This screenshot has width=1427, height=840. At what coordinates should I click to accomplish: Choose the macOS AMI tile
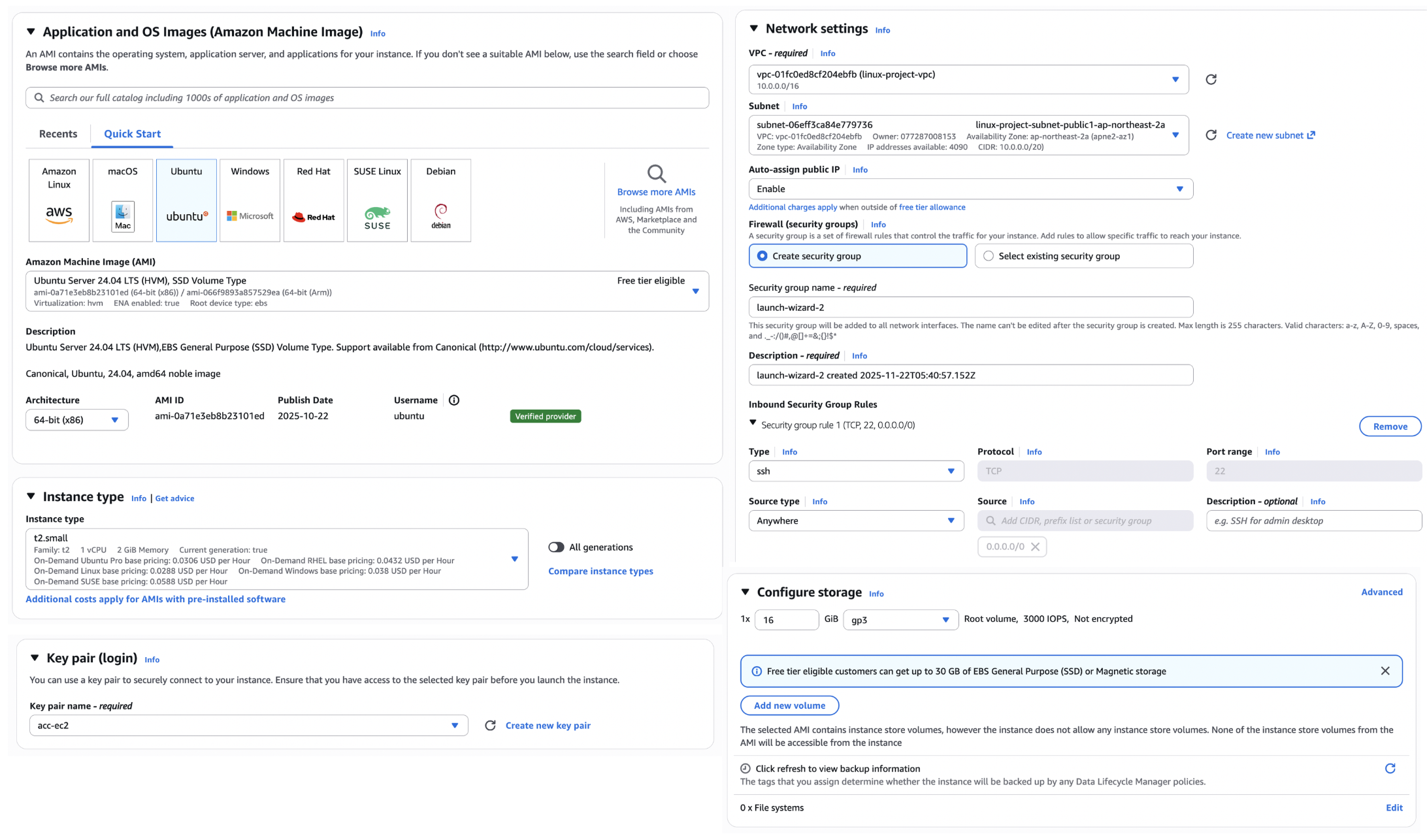(x=123, y=201)
